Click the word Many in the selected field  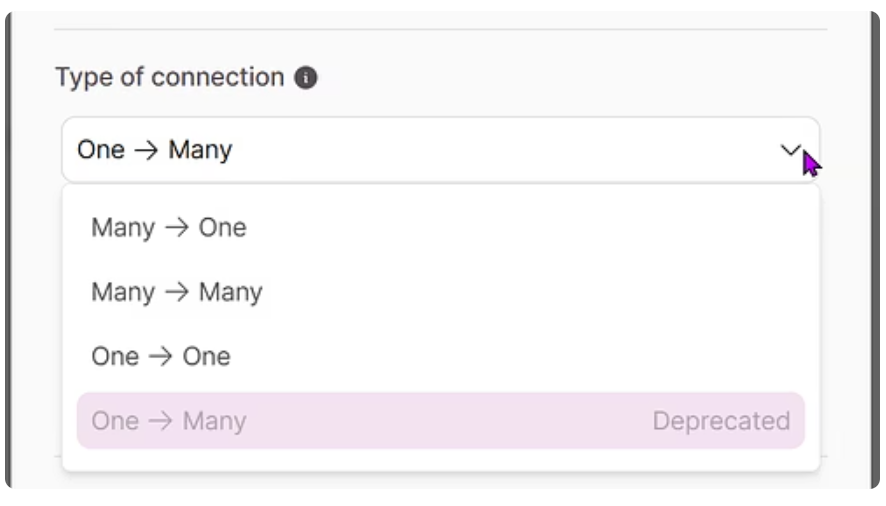pos(200,150)
